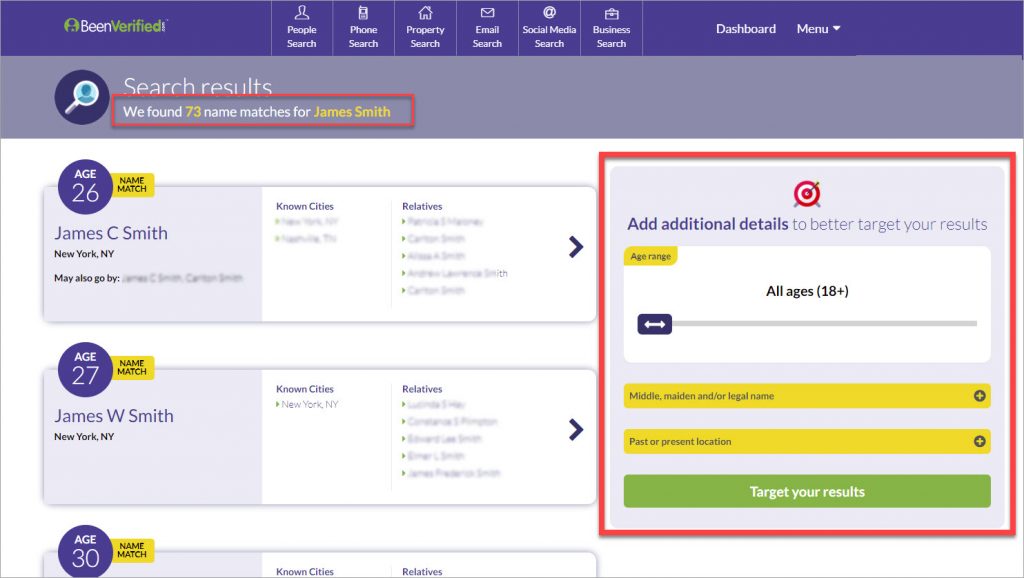
Task: Click the Age 30 badge
Action: [x=85, y=551]
